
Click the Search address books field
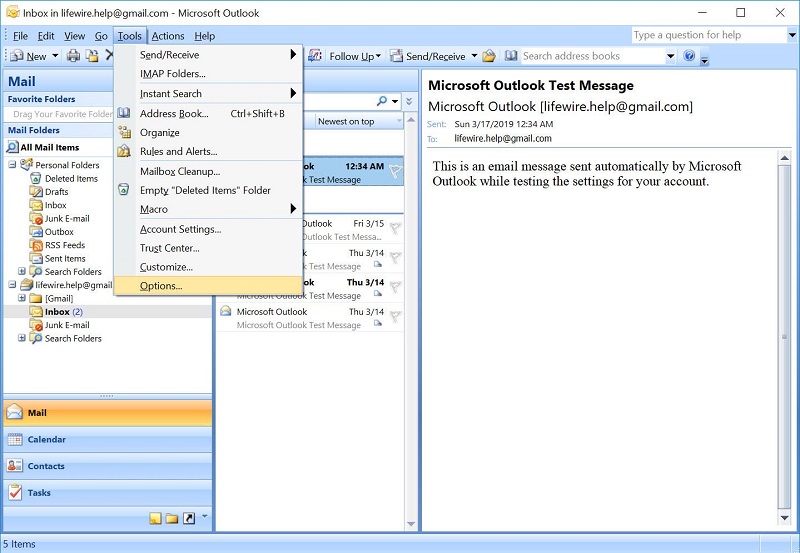click(x=592, y=56)
